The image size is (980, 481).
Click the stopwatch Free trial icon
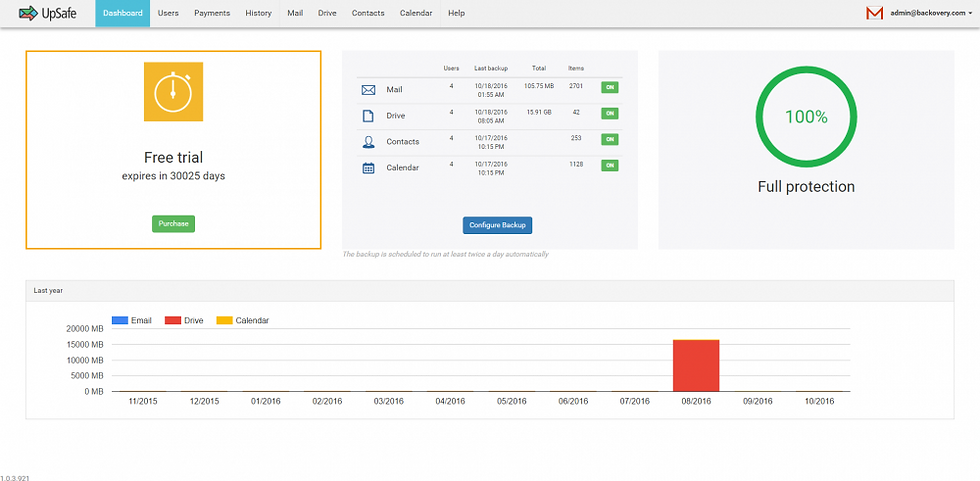coord(173,91)
